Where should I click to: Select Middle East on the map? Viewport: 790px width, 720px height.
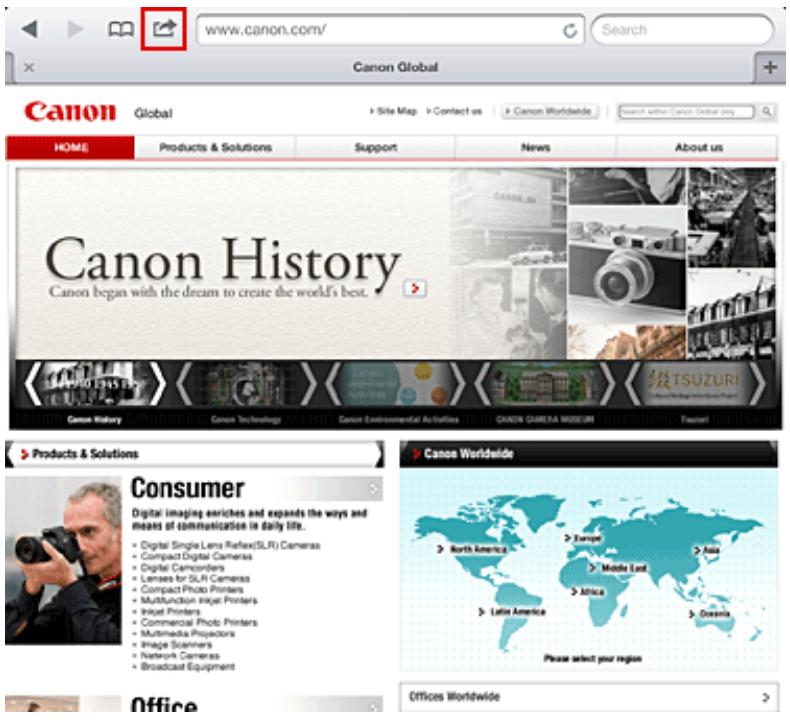618,568
